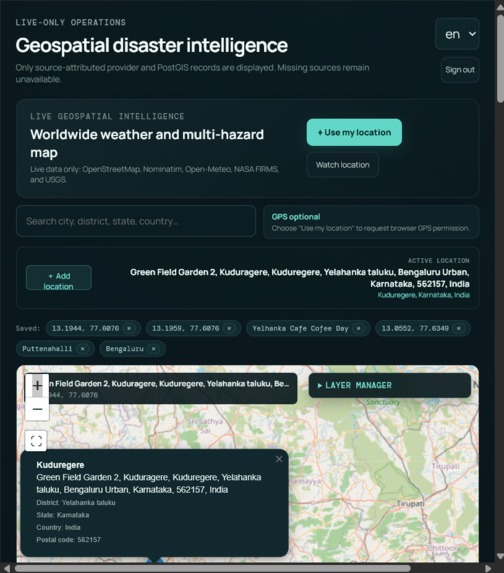Zoom out the map with minus

[x=37, y=409]
